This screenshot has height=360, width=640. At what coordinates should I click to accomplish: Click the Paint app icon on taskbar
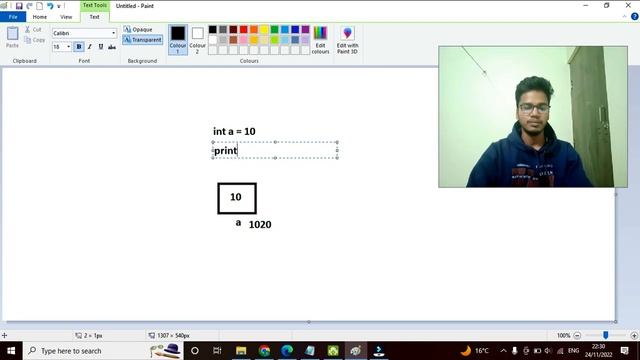tap(356, 351)
